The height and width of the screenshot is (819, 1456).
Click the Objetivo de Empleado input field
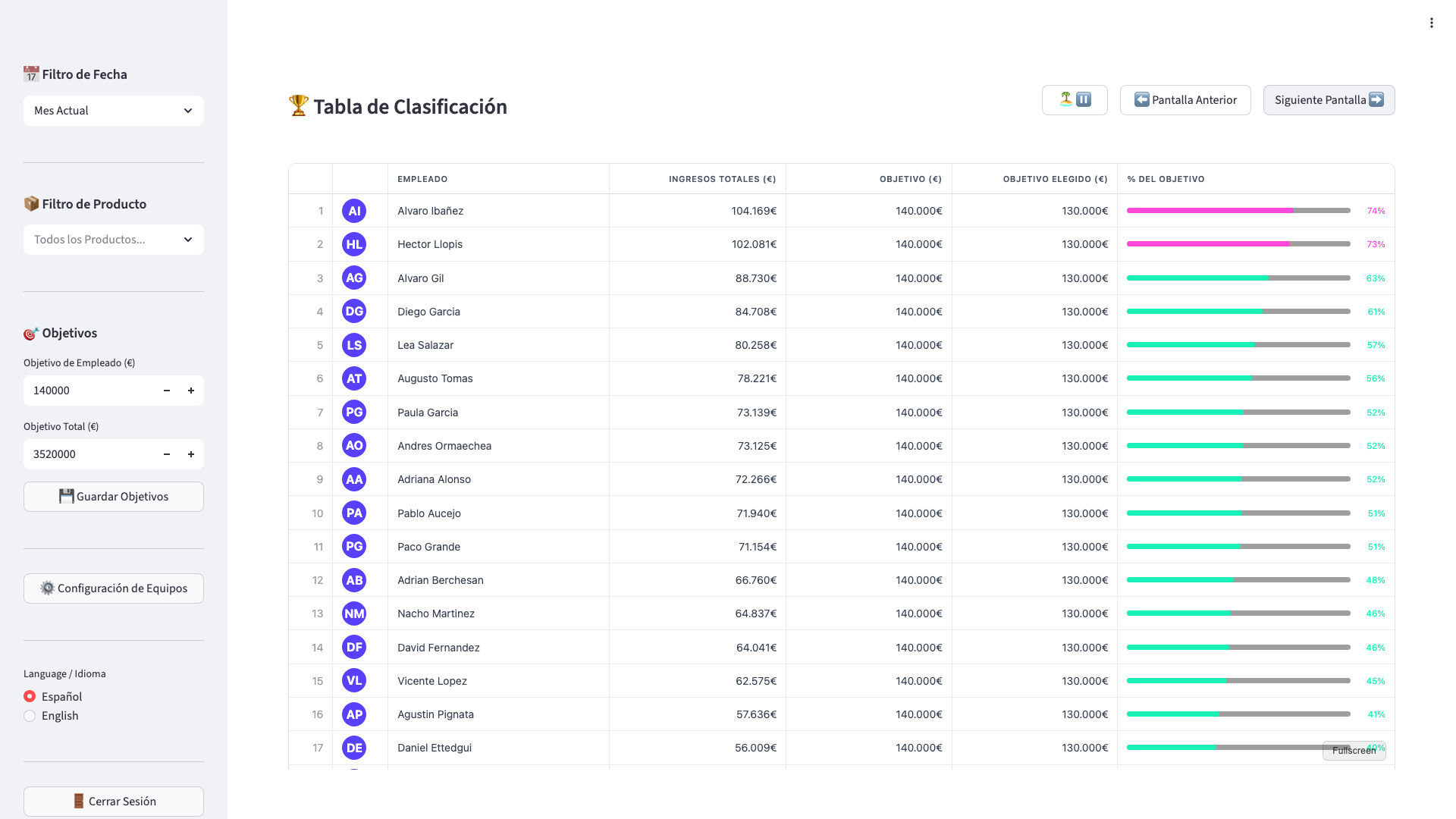pos(89,391)
